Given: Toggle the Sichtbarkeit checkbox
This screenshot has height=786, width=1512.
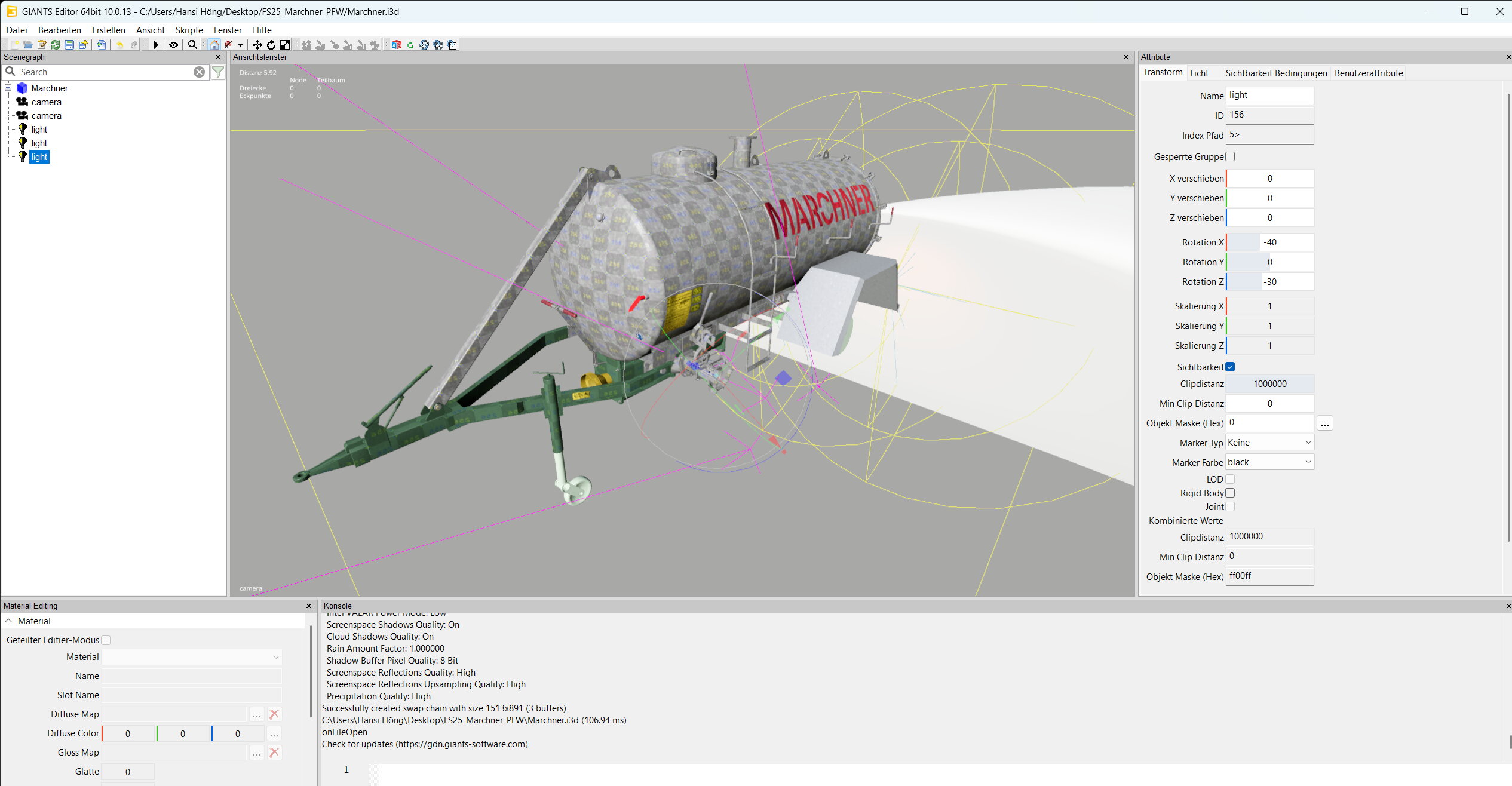Looking at the screenshot, I should click(1230, 367).
